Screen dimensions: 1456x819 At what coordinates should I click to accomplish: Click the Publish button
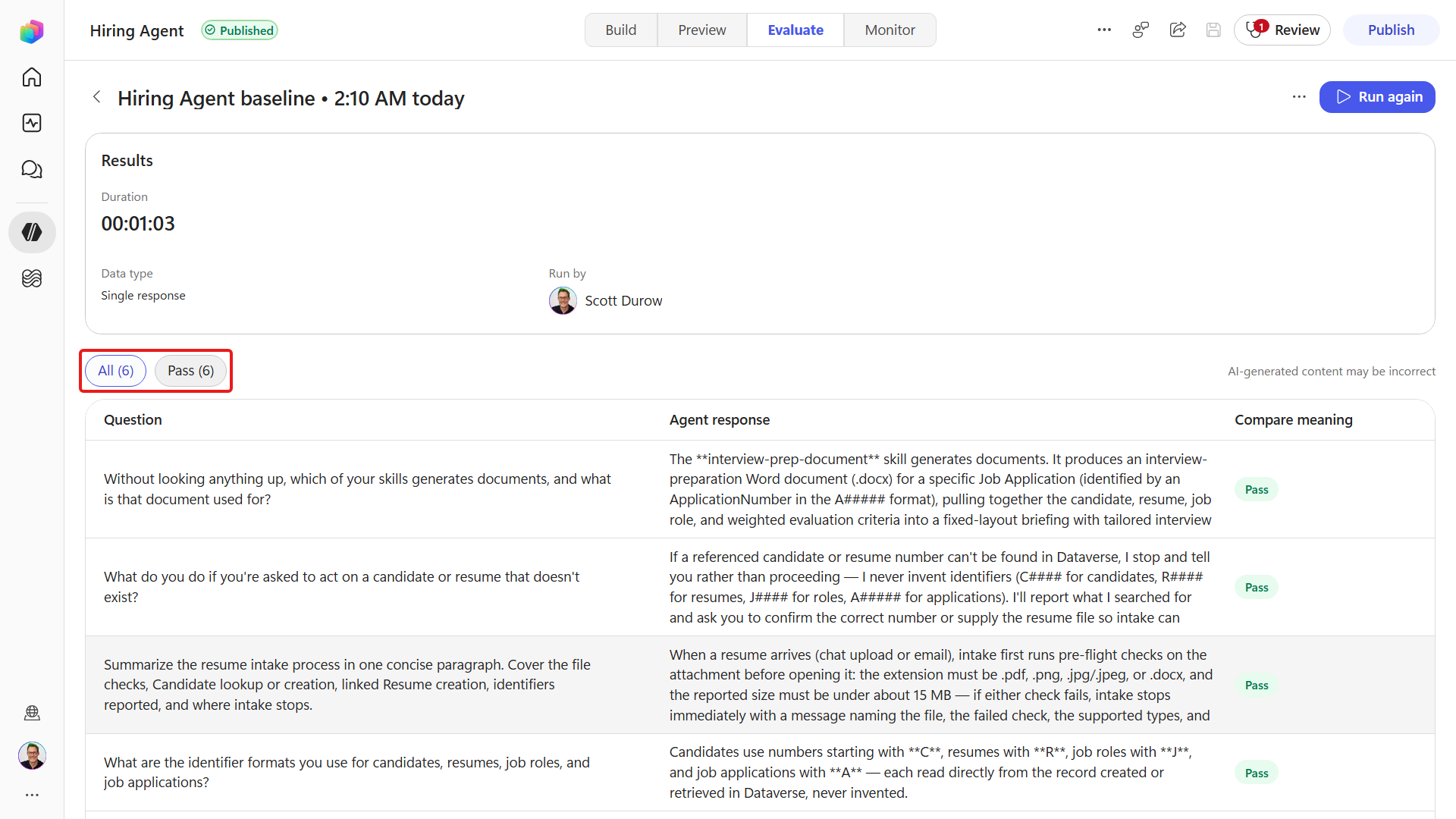click(x=1391, y=30)
